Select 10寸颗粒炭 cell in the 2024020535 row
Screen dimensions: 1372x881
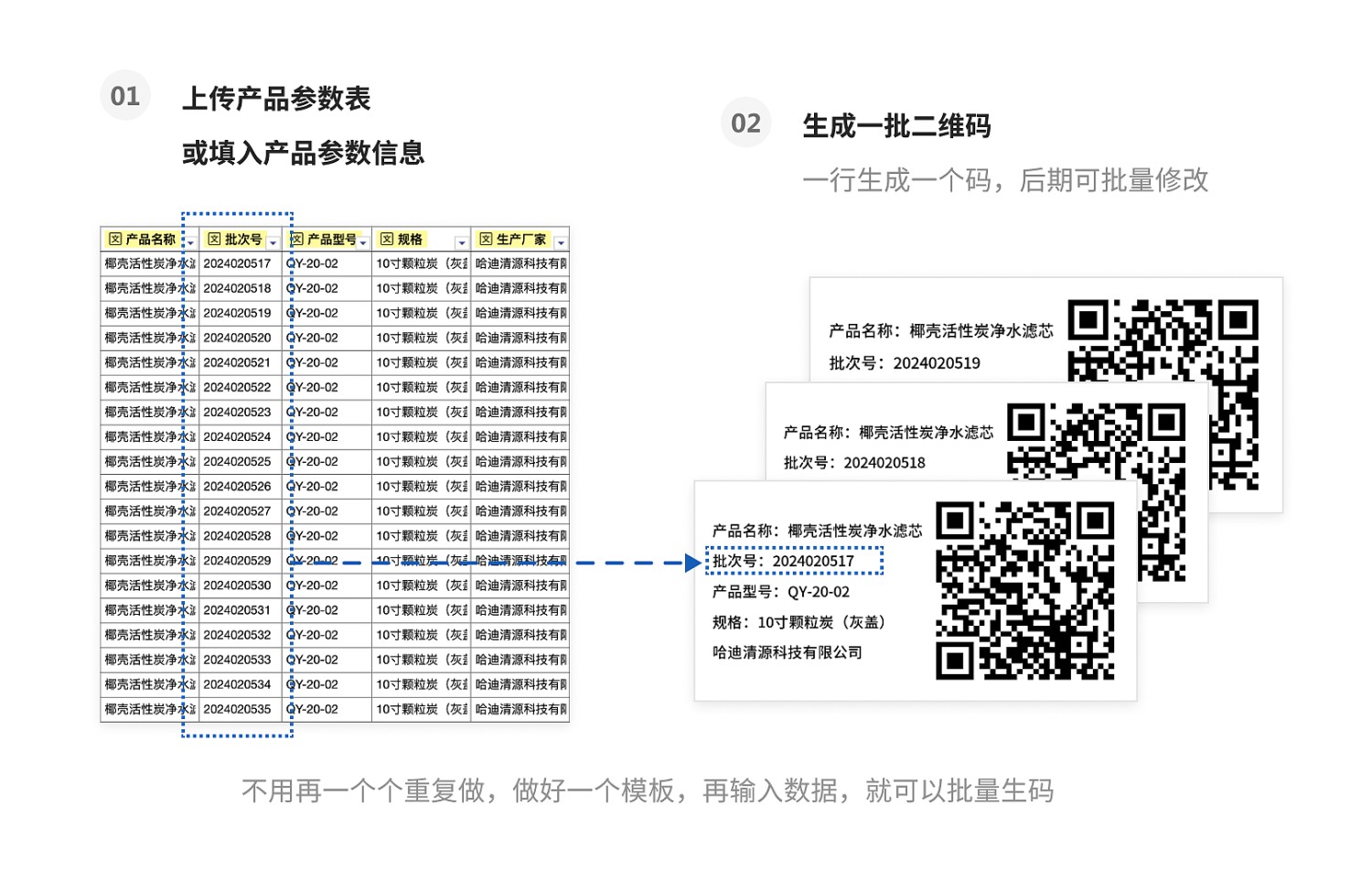coord(421,708)
